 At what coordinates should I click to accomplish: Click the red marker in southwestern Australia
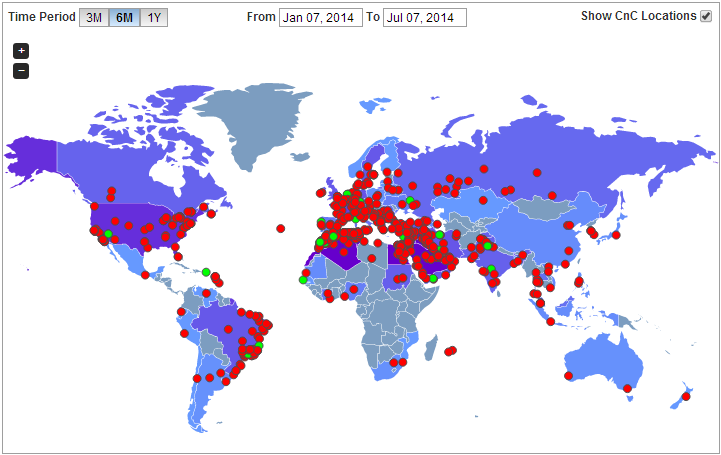569,376
